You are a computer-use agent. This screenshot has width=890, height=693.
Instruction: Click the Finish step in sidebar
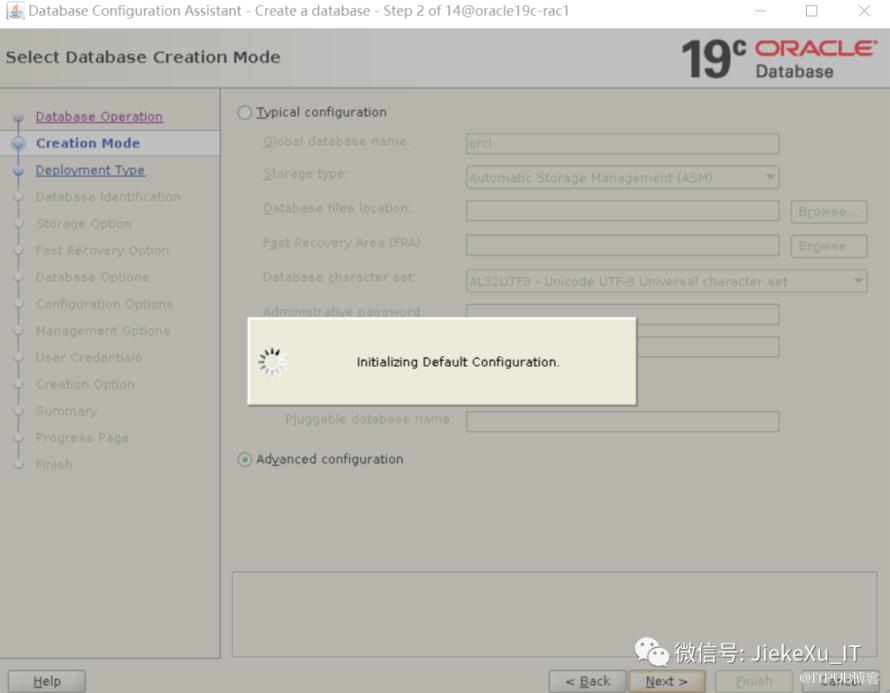click(x=54, y=464)
